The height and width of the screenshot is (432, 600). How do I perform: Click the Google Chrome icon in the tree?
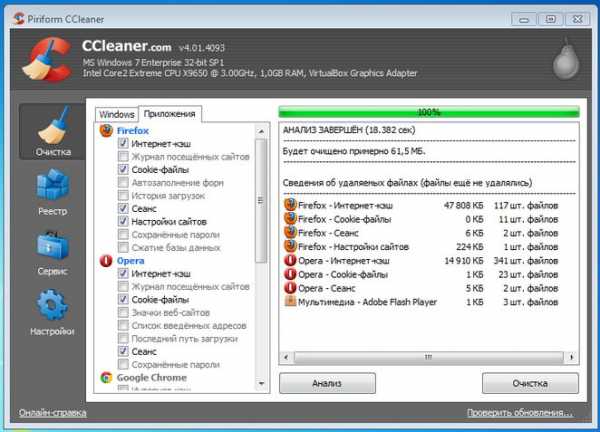106,377
